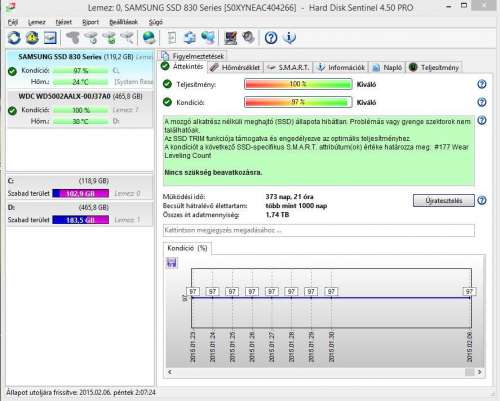
Task: Click green check icon of WDC disk entry
Action: (12, 111)
